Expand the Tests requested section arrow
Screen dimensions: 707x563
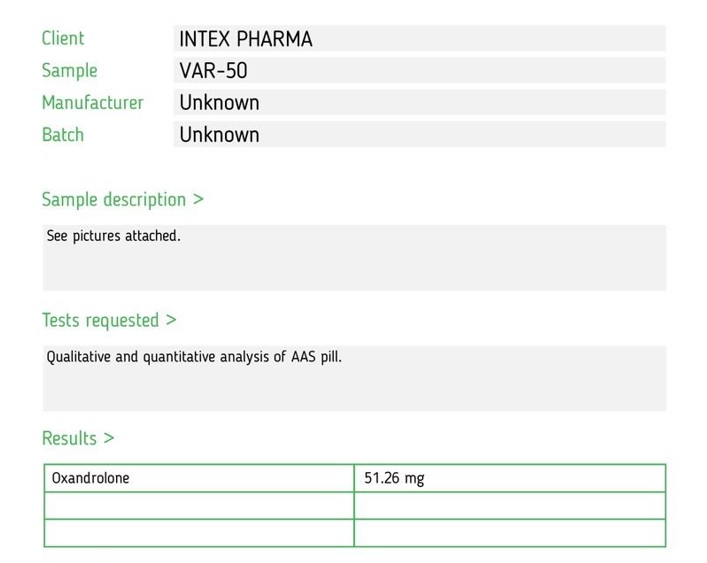[x=171, y=320]
